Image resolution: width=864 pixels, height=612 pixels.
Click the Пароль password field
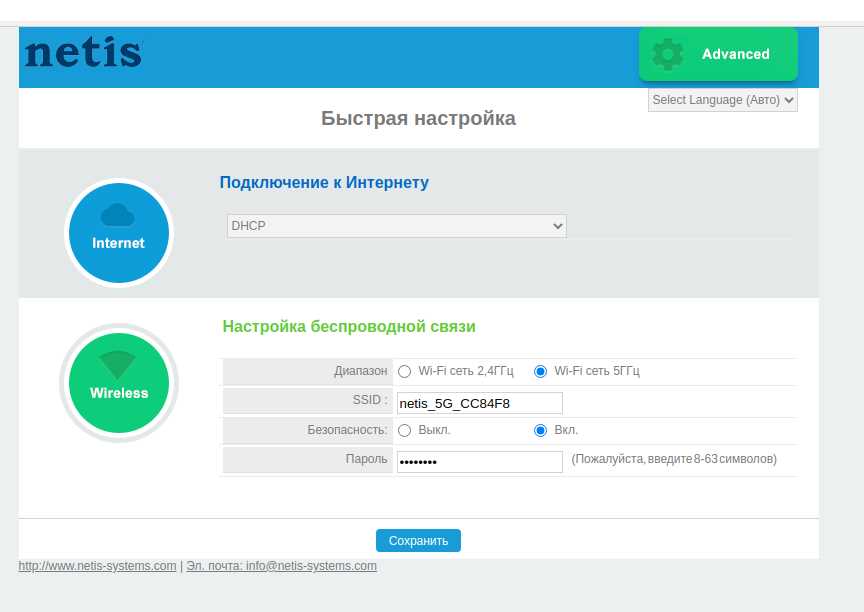pyautogui.click(x=479, y=462)
